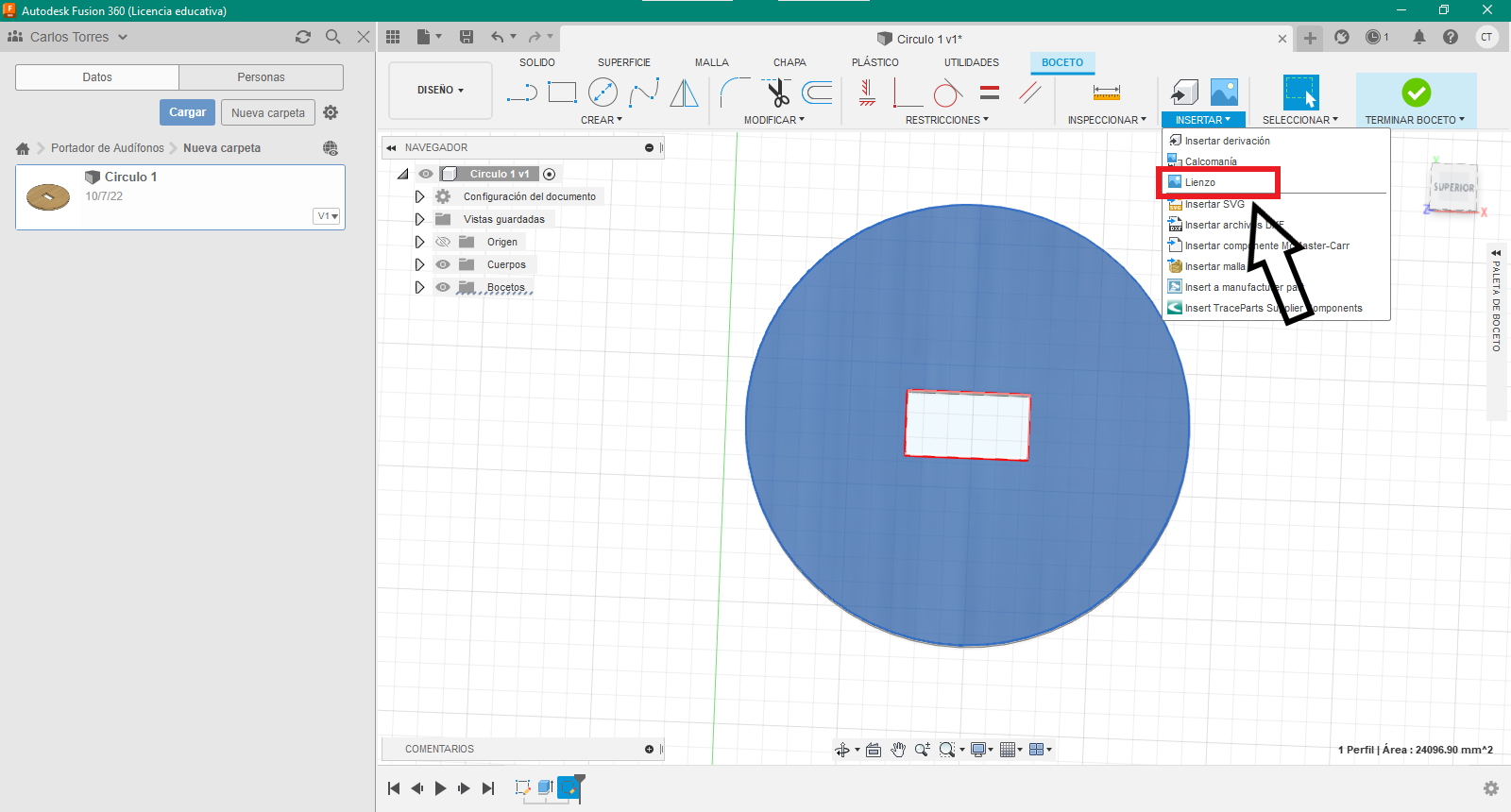Image resolution: width=1511 pixels, height=812 pixels.
Task: Select the Mirror tool icon
Action: [684, 93]
